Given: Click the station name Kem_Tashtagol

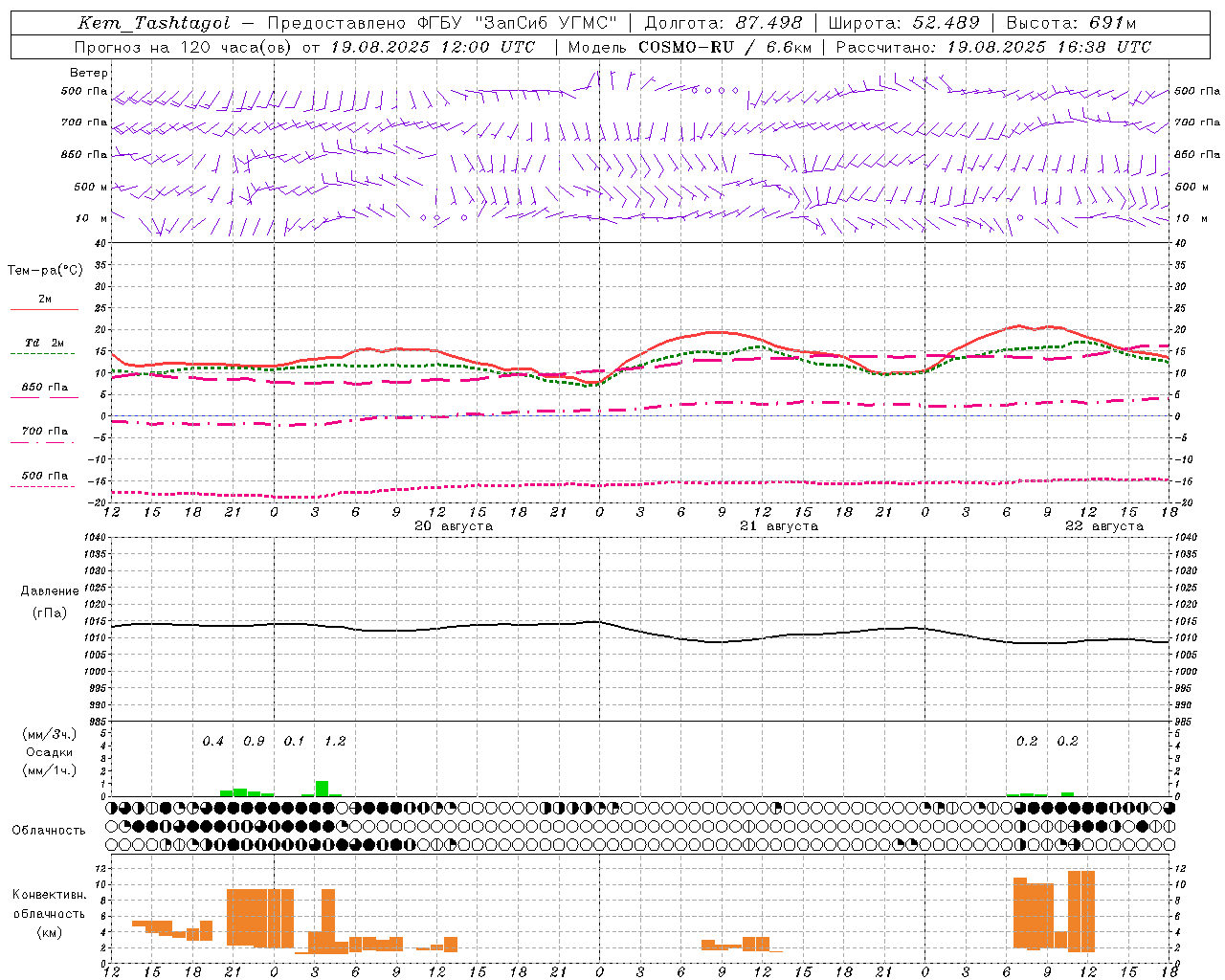Looking at the screenshot, I should click(x=154, y=23).
